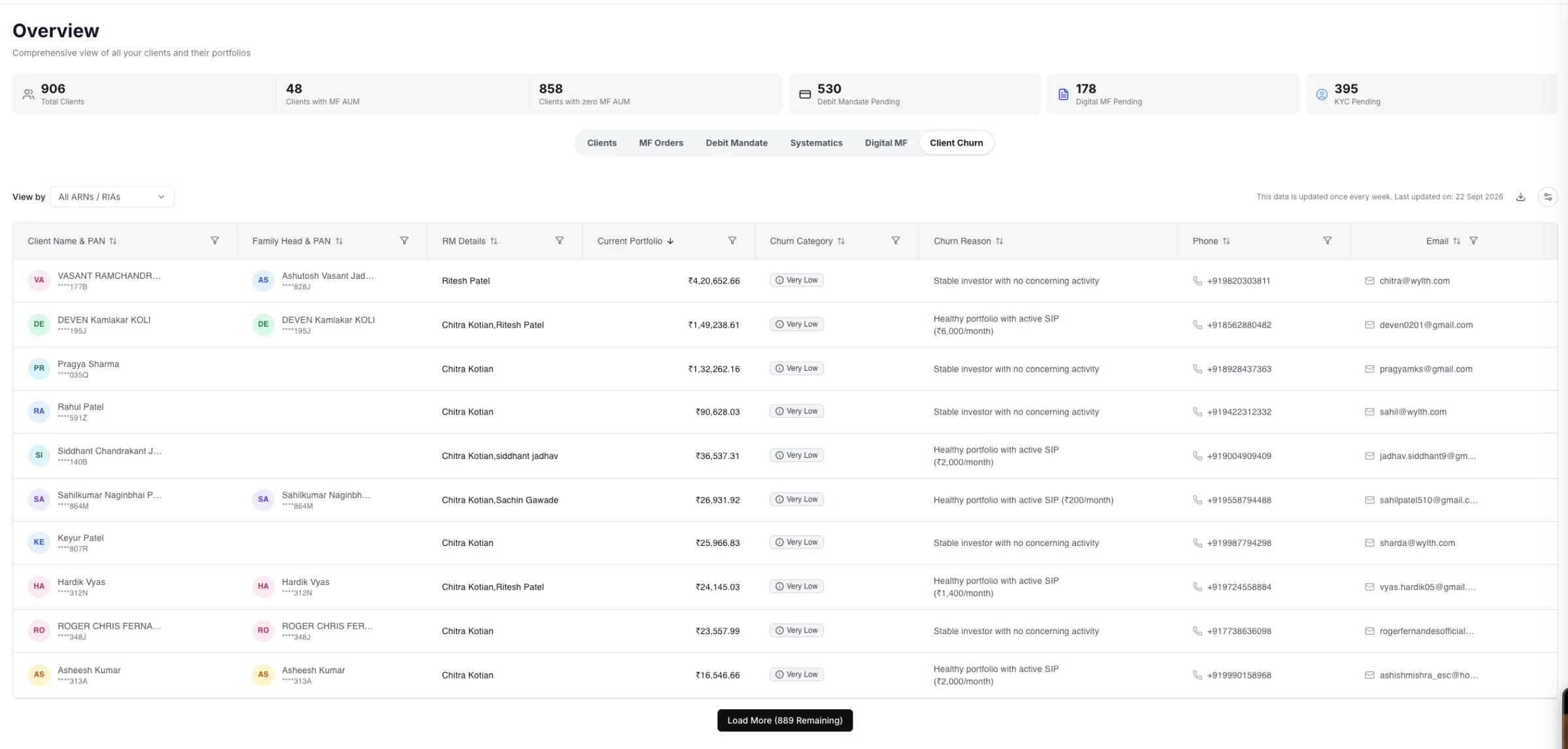Switch to the Clients tab
The image size is (1568, 749).
tap(601, 143)
